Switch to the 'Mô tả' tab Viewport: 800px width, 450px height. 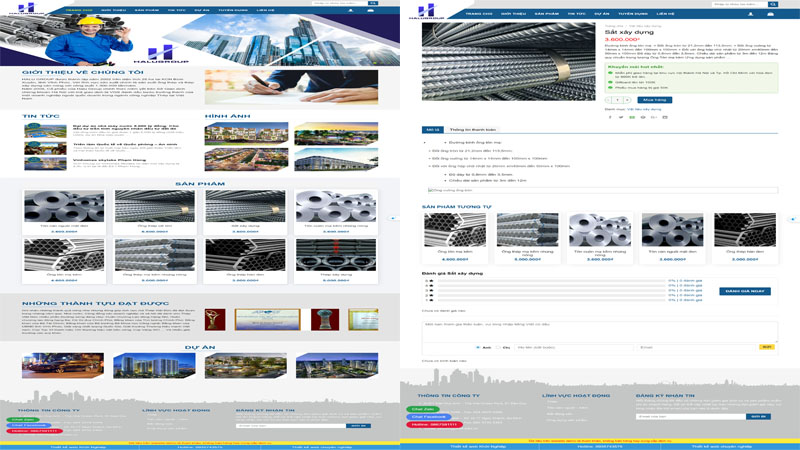click(x=433, y=130)
